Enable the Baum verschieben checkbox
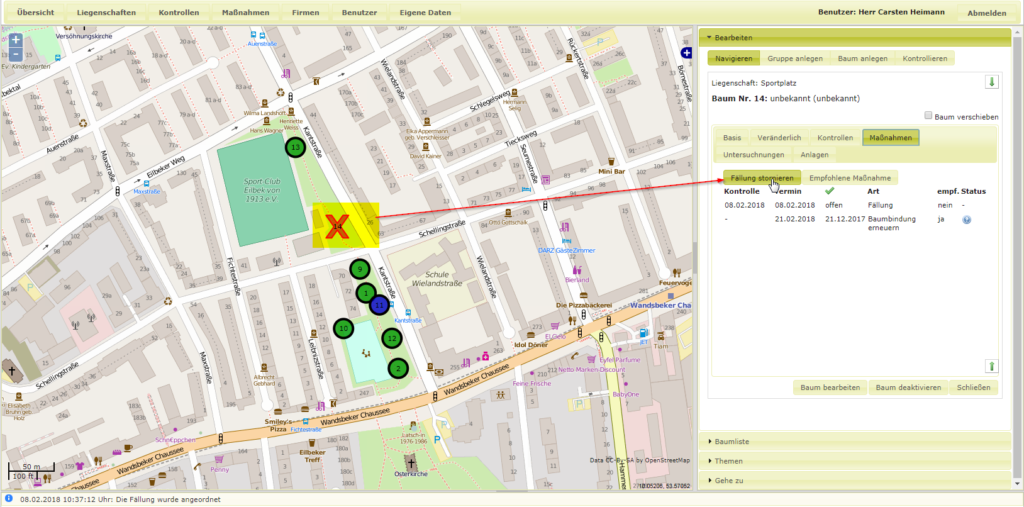Screen dimensions: 1024x507 928,116
